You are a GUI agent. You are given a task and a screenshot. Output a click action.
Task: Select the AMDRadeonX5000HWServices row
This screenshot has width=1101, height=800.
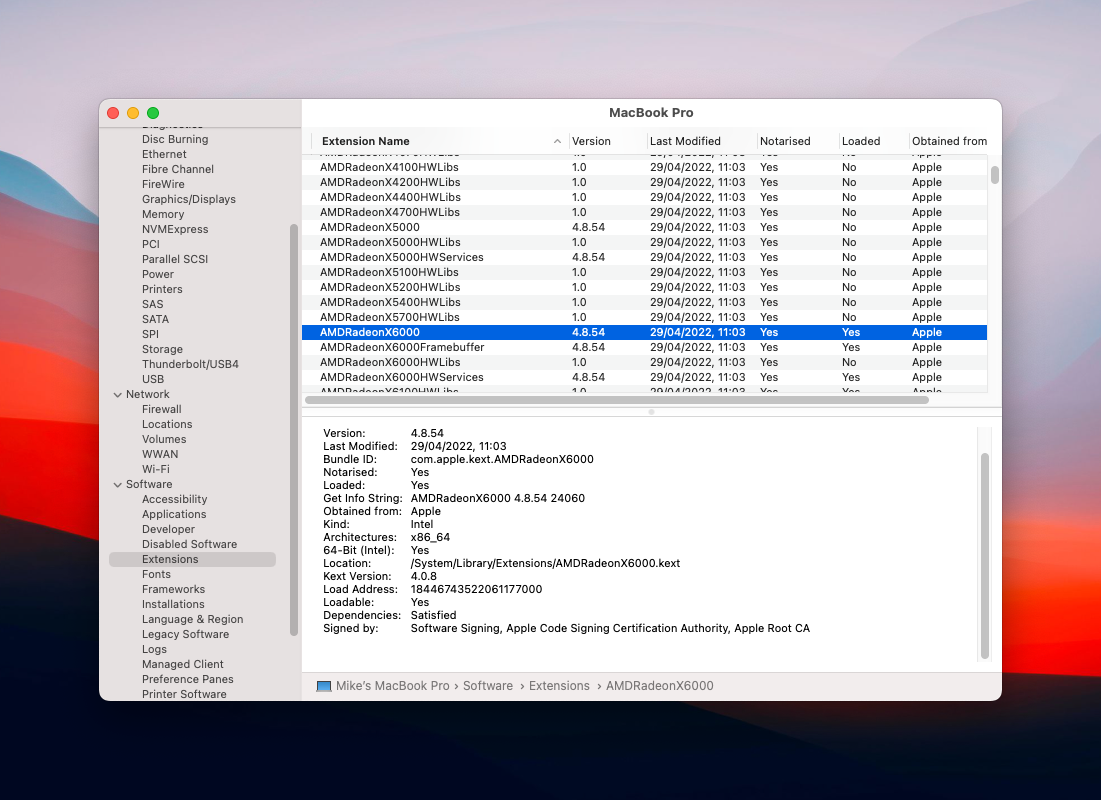pos(645,257)
